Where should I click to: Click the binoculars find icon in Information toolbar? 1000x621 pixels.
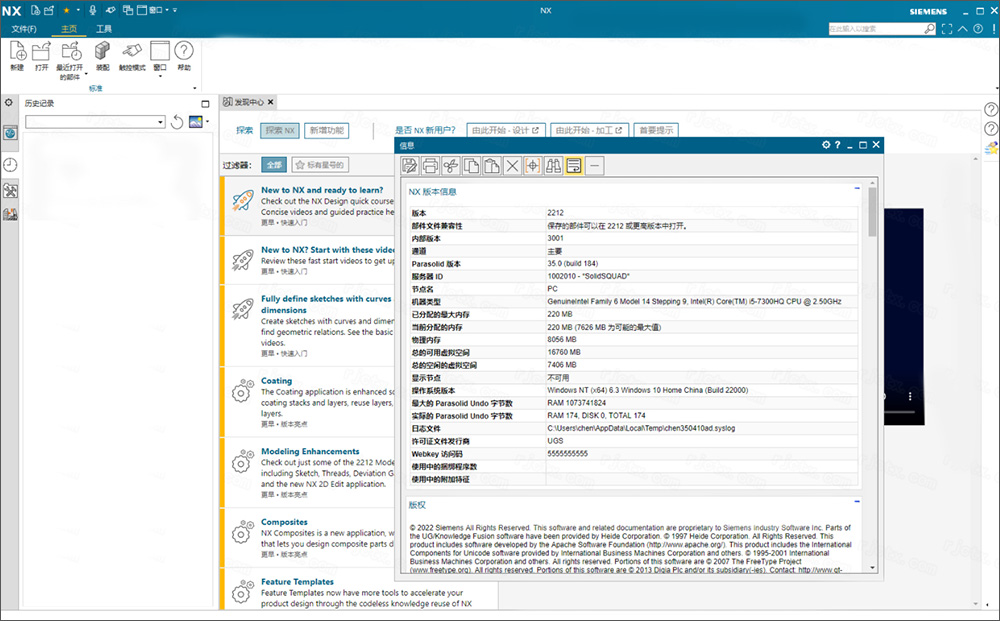click(553, 166)
